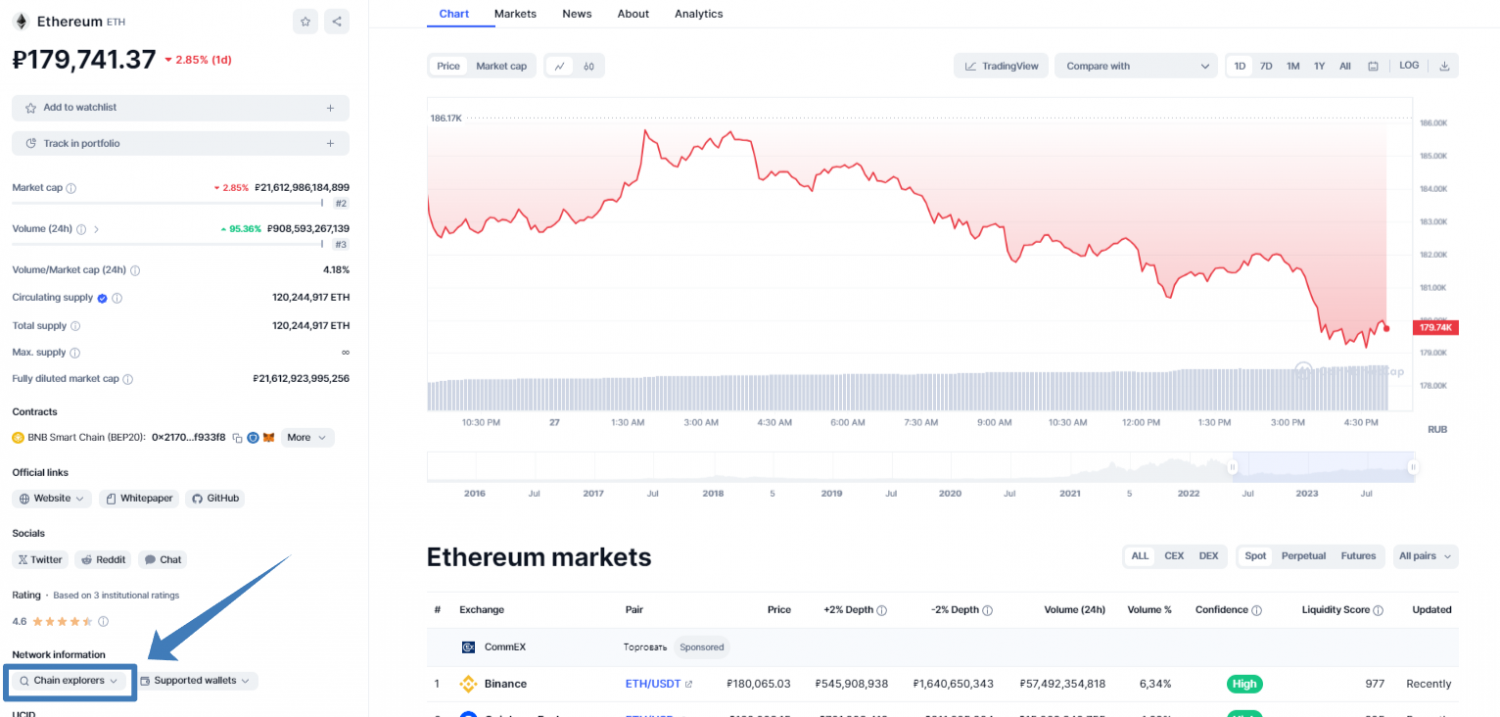Image resolution: width=1500 pixels, height=717 pixels.
Task: Open the ETH/USDT pair link for Binance
Action: [651, 684]
